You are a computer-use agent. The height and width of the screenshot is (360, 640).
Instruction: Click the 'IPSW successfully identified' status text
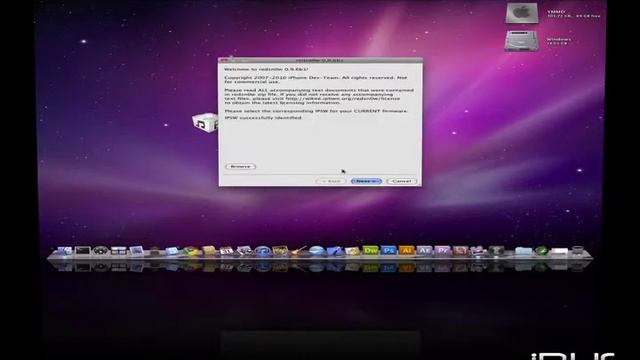[x=263, y=118]
